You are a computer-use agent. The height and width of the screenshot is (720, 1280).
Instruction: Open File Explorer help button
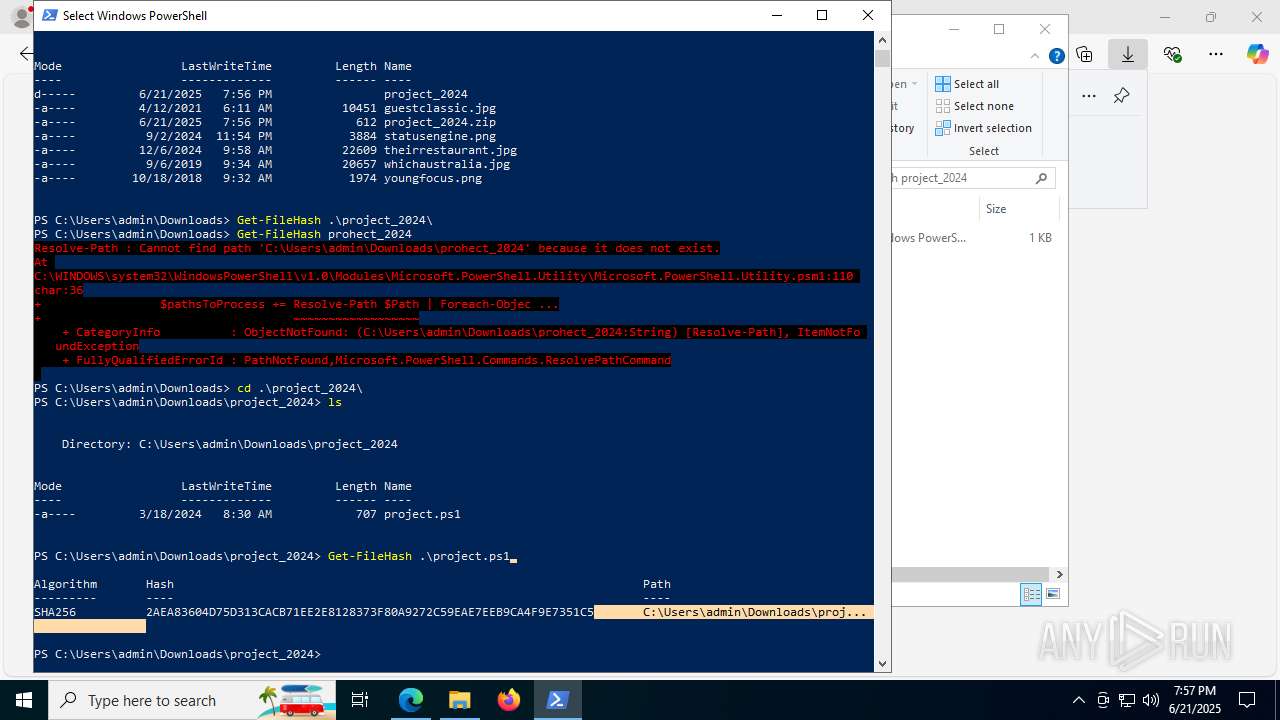[x=1056, y=56]
